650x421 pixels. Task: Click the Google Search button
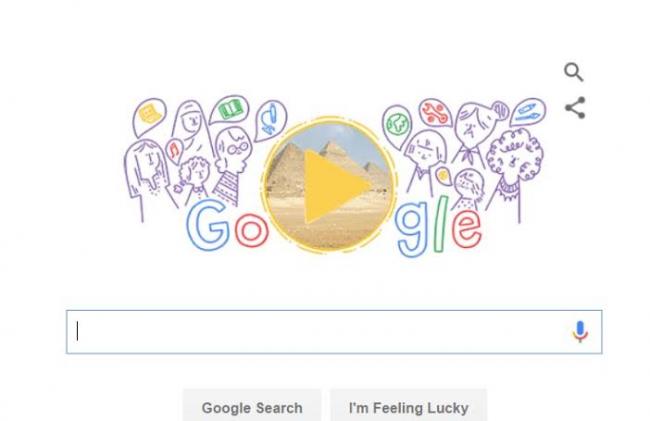[x=252, y=408]
